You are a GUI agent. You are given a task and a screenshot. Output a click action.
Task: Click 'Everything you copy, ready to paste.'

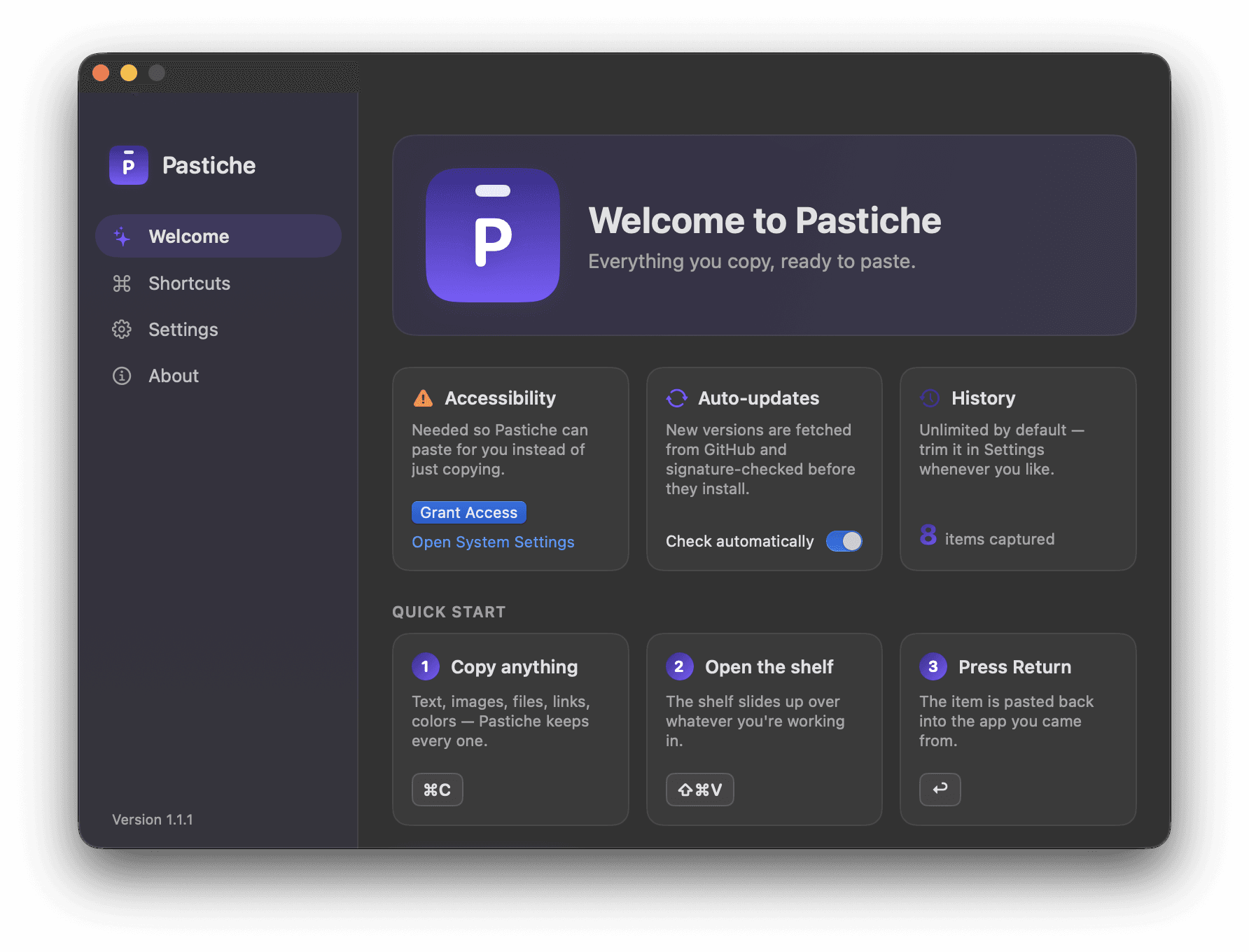[x=752, y=261]
